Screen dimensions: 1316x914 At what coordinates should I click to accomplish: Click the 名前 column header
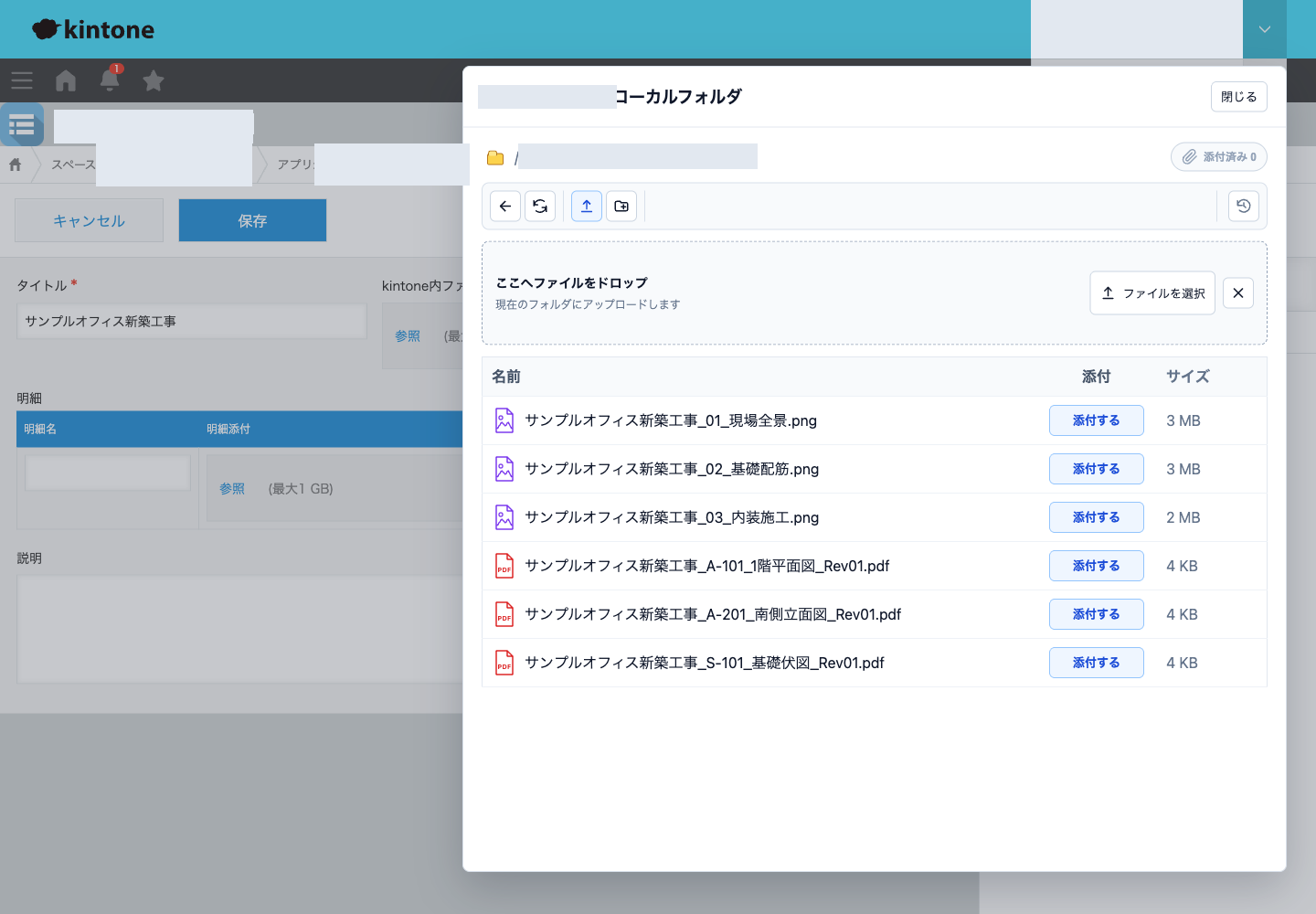click(x=506, y=377)
